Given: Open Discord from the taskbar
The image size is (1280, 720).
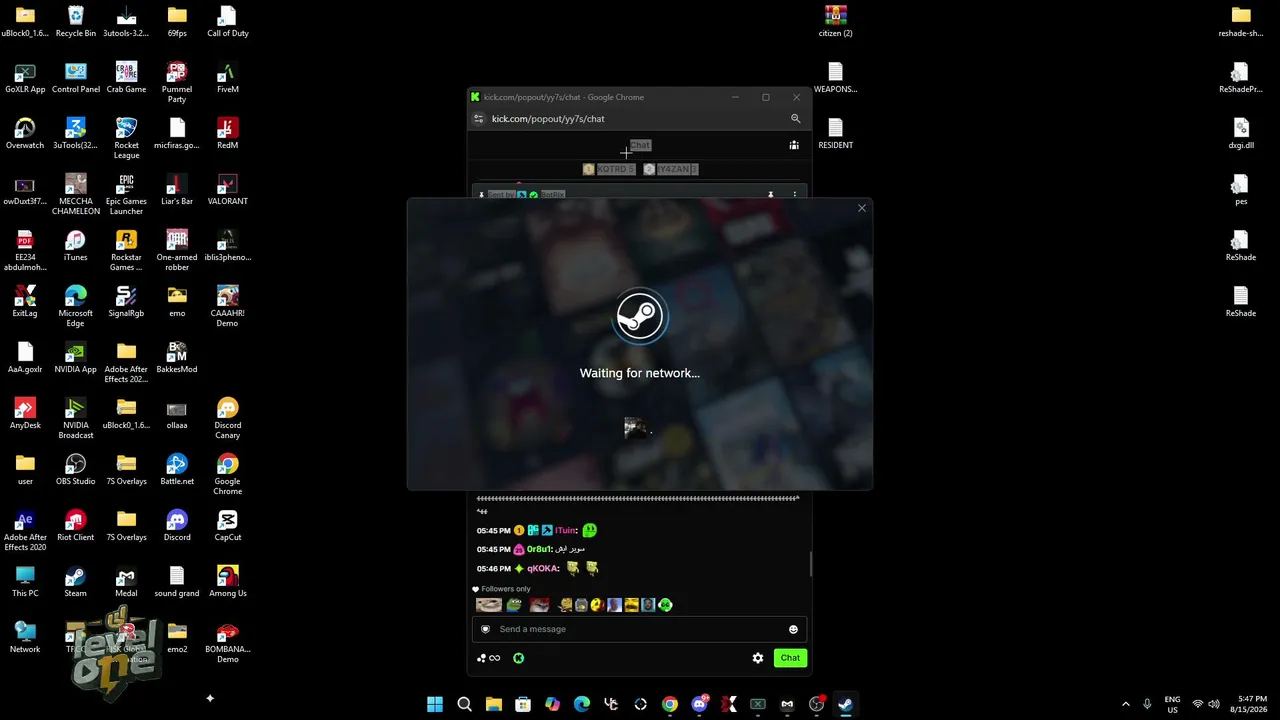Looking at the screenshot, I should click(x=700, y=704).
